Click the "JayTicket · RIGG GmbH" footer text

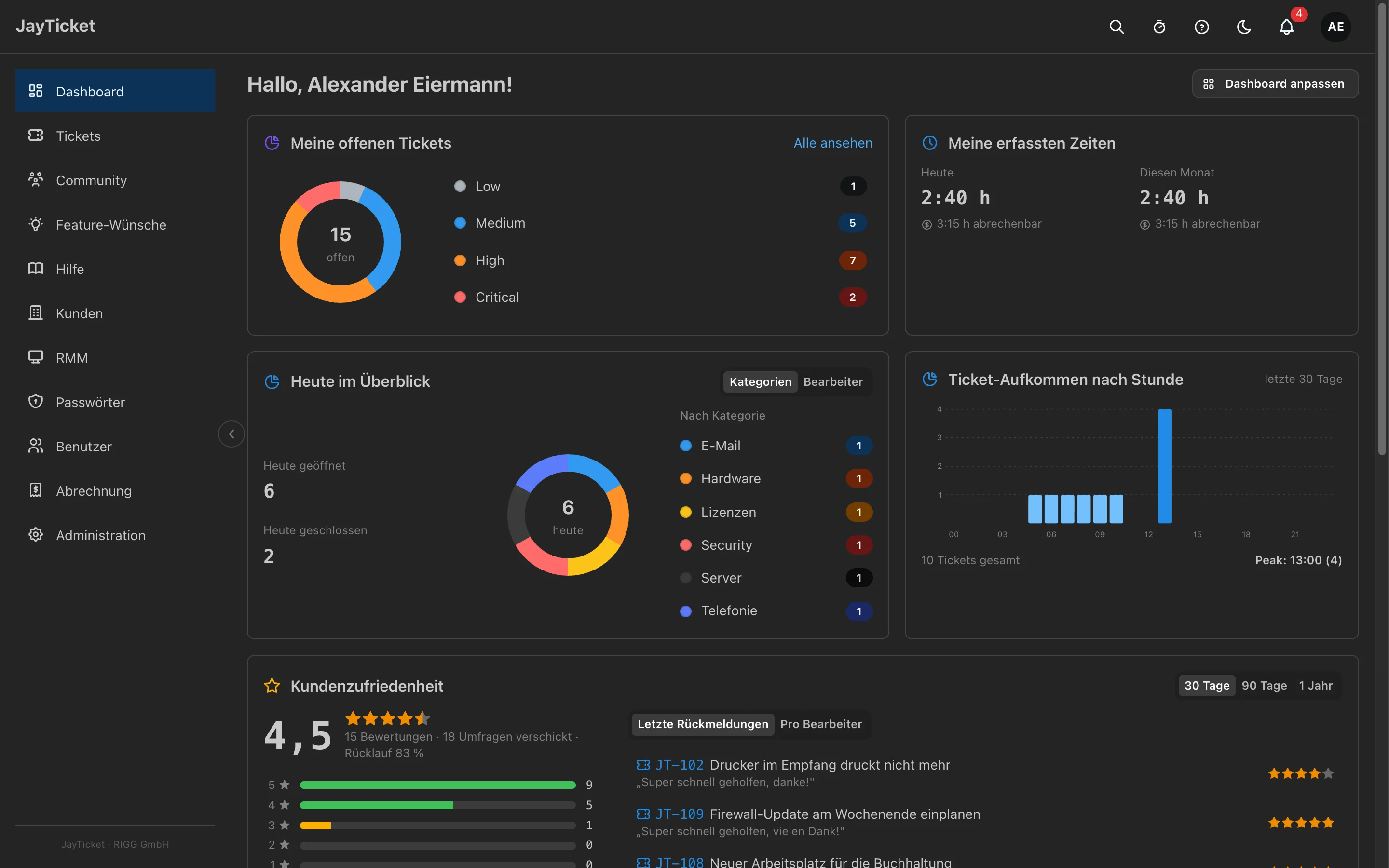click(x=115, y=844)
